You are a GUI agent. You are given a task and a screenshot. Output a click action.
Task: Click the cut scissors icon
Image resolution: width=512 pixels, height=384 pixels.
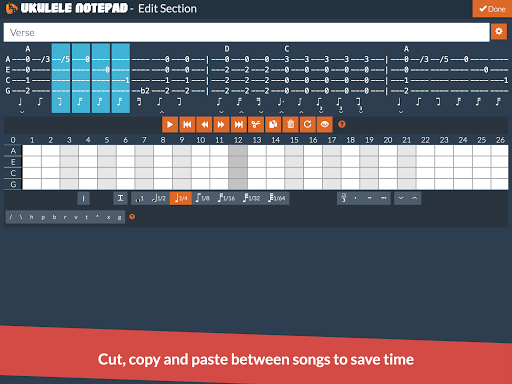tap(256, 125)
